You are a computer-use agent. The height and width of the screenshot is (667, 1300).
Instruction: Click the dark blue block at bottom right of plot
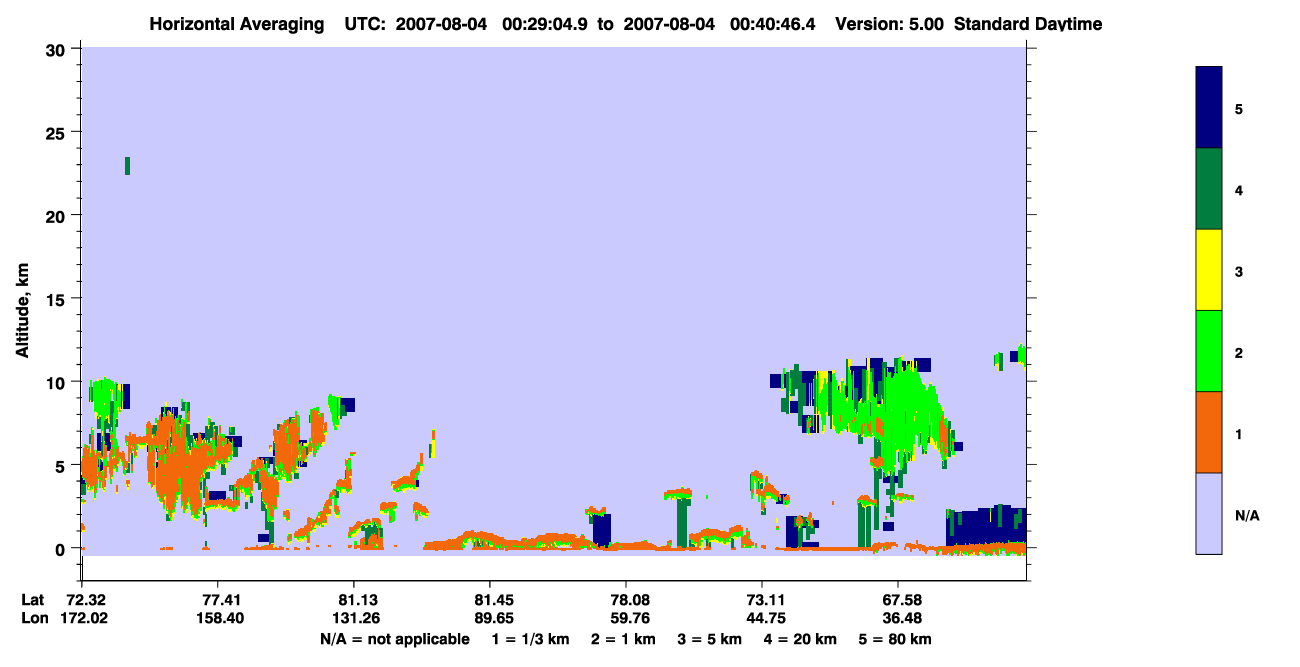986,527
